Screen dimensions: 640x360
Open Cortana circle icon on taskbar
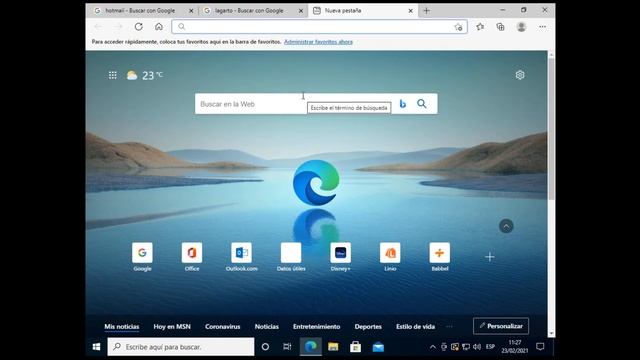265,347
